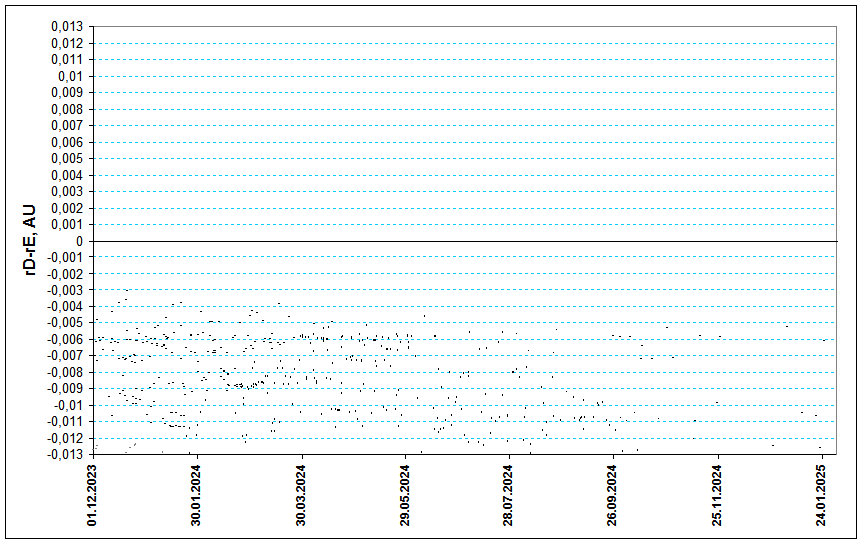This screenshot has height=544, width=863.
Task: Click the 24.01.2025 date label
Action: point(821,496)
